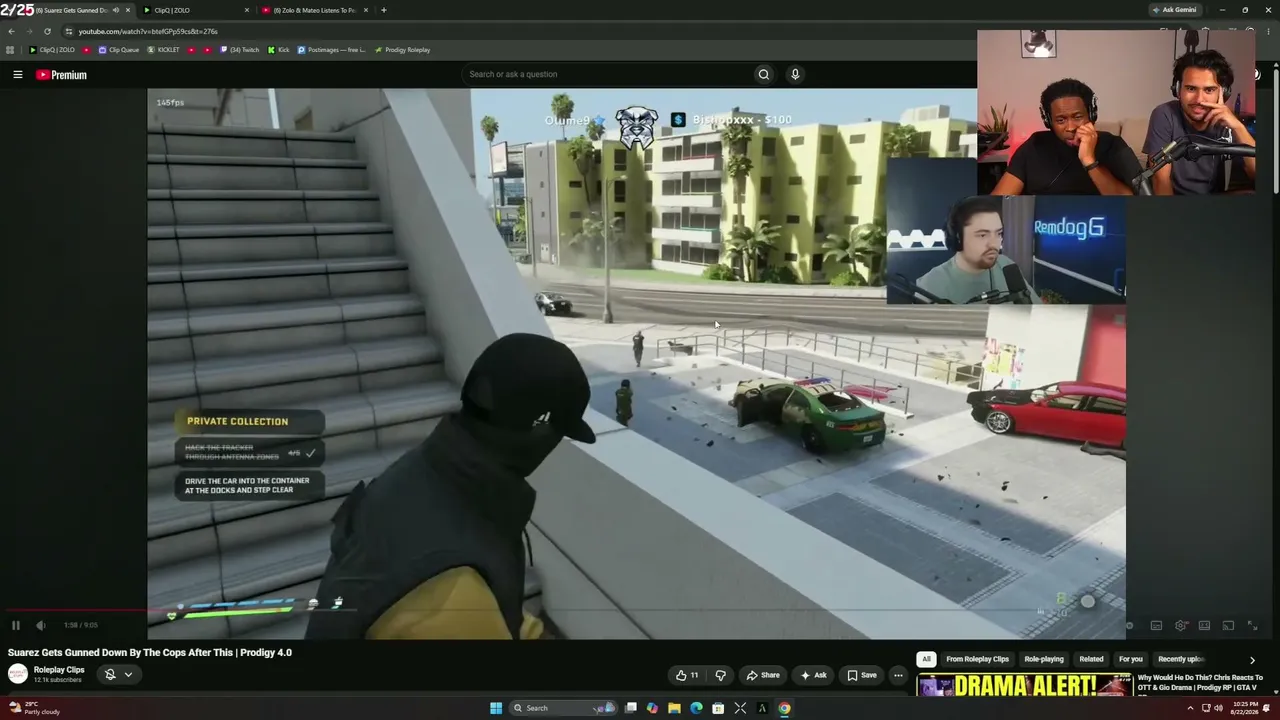Go forward in the browser

pyautogui.click(x=29, y=31)
